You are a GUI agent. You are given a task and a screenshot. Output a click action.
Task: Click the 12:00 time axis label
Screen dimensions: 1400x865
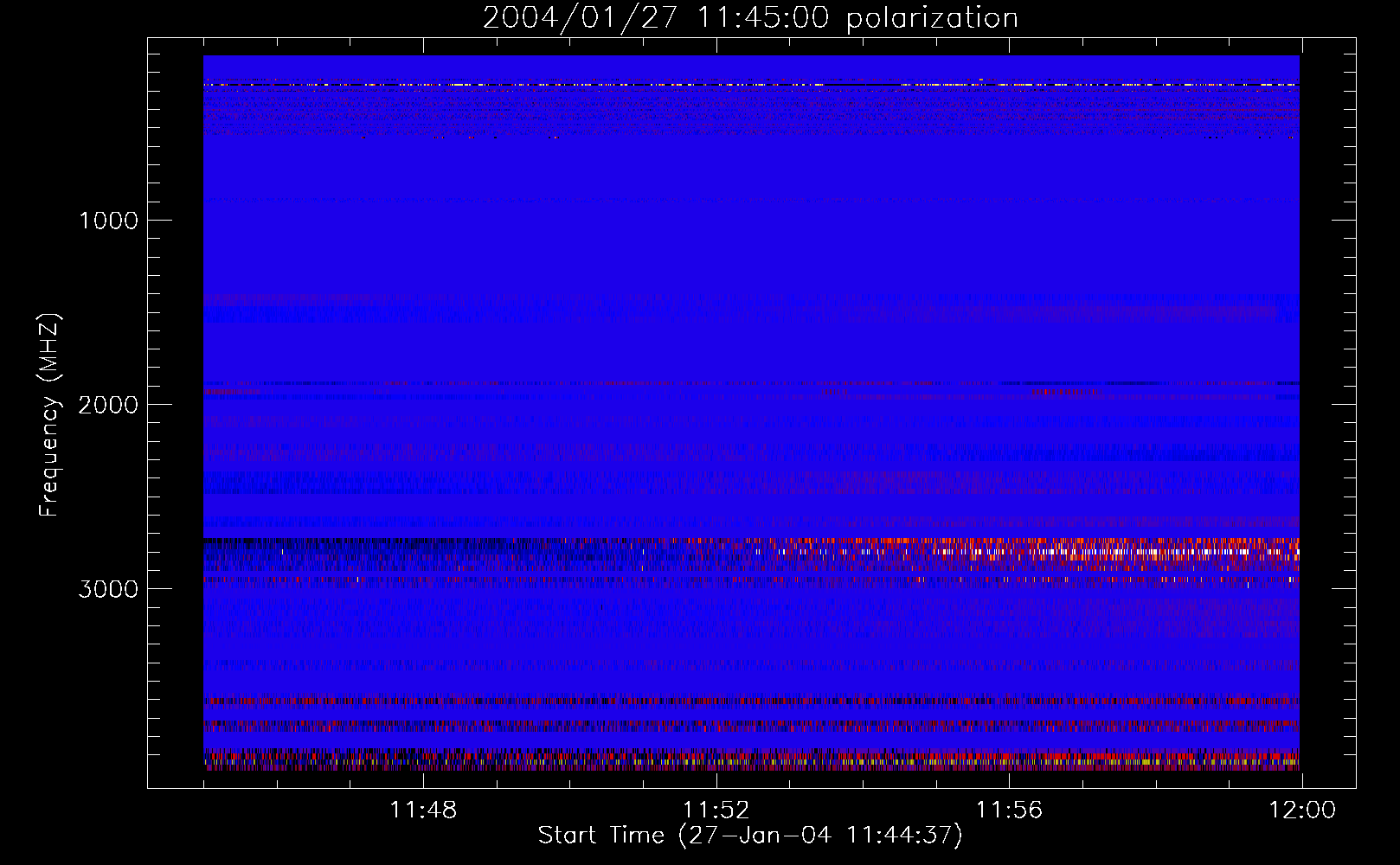click(x=1302, y=811)
